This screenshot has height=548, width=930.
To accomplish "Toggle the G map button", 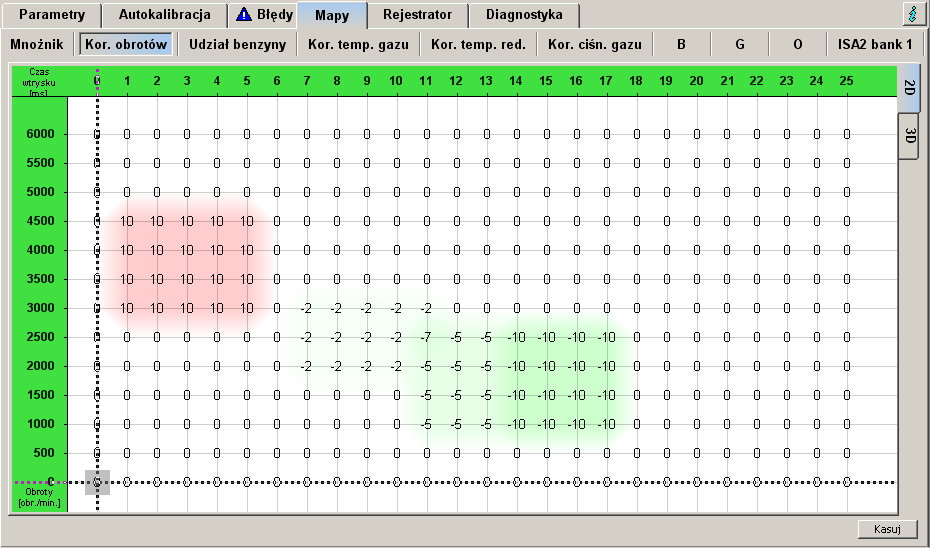I will pos(740,44).
